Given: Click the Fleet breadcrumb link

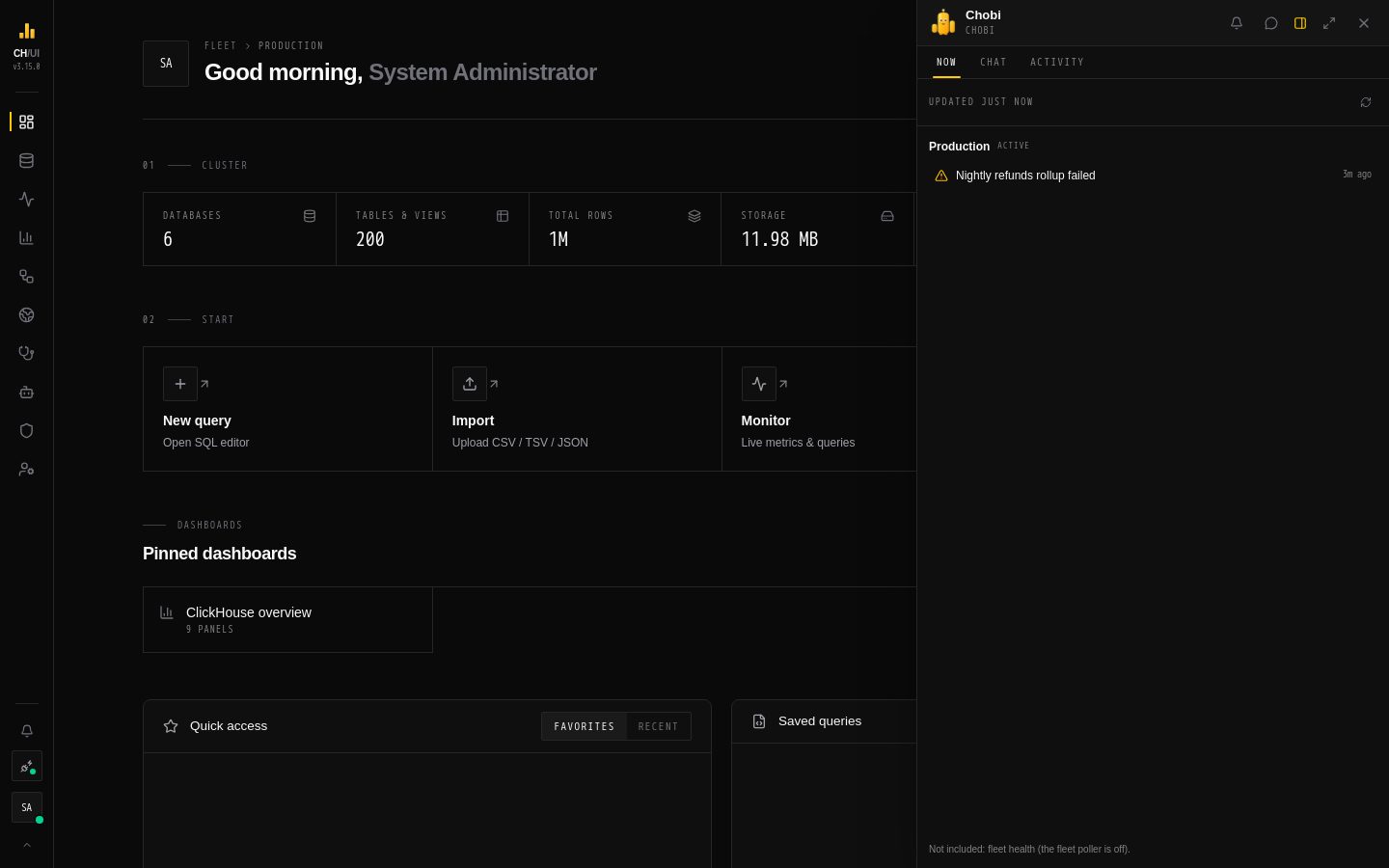Looking at the screenshot, I should pos(220,45).
